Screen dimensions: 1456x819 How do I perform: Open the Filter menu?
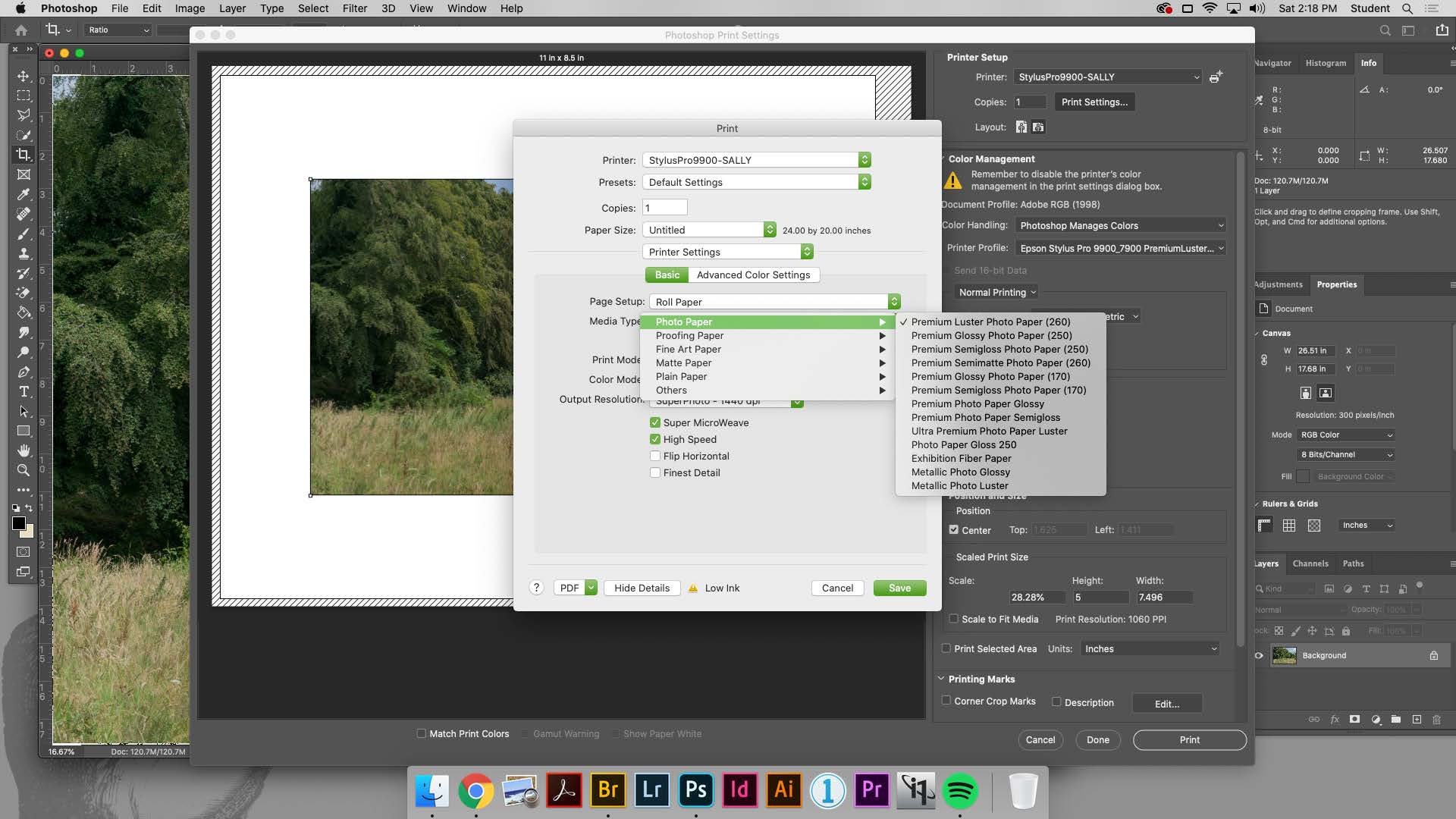(x=354, y=8)
